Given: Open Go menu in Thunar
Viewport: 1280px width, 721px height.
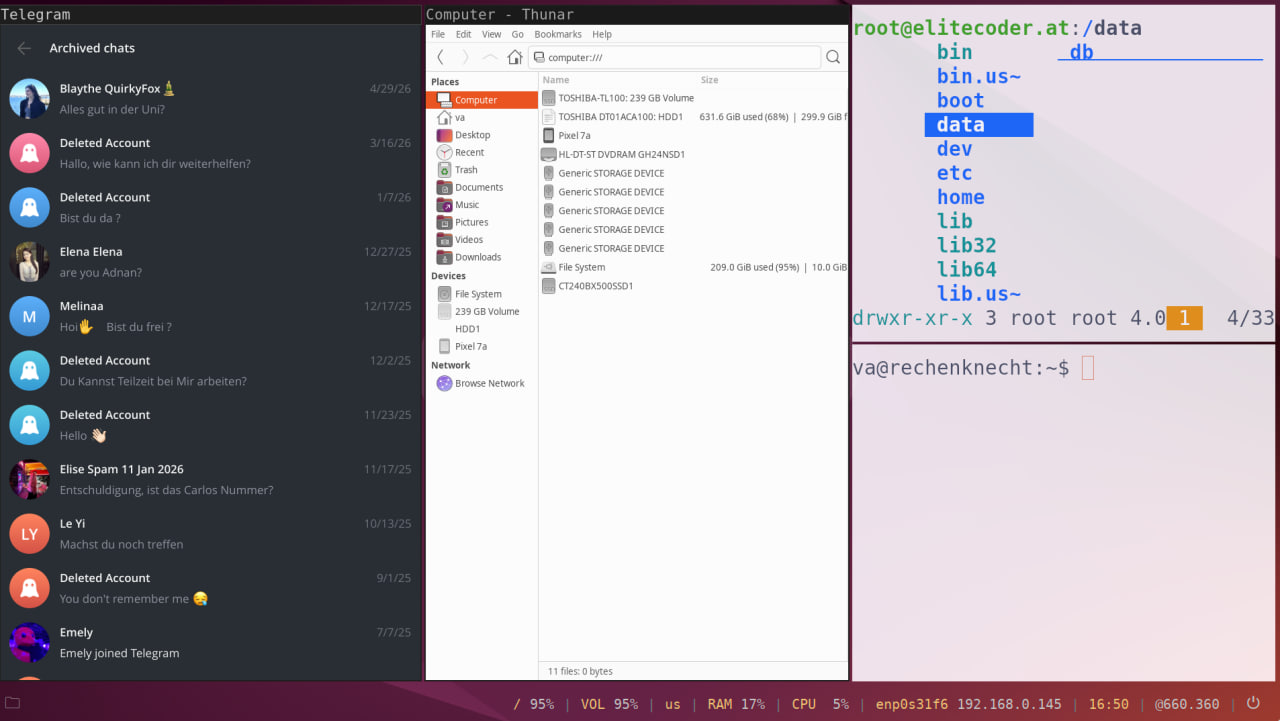Looking at the screenshot, I should 518,34.
